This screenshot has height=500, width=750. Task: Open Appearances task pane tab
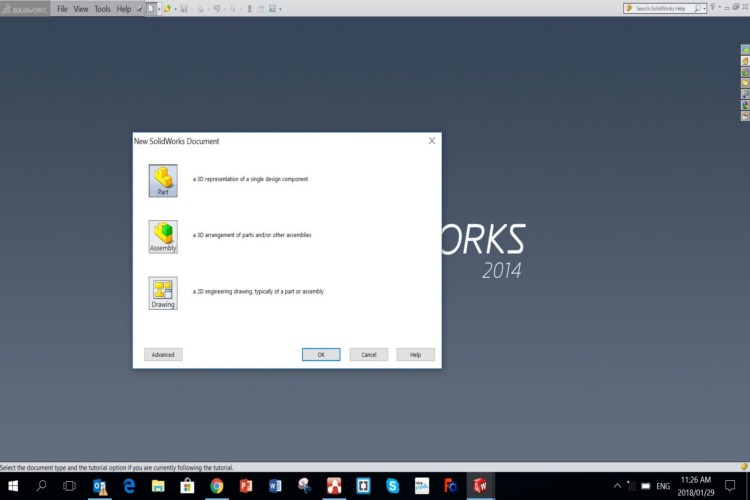click(745, 105)
